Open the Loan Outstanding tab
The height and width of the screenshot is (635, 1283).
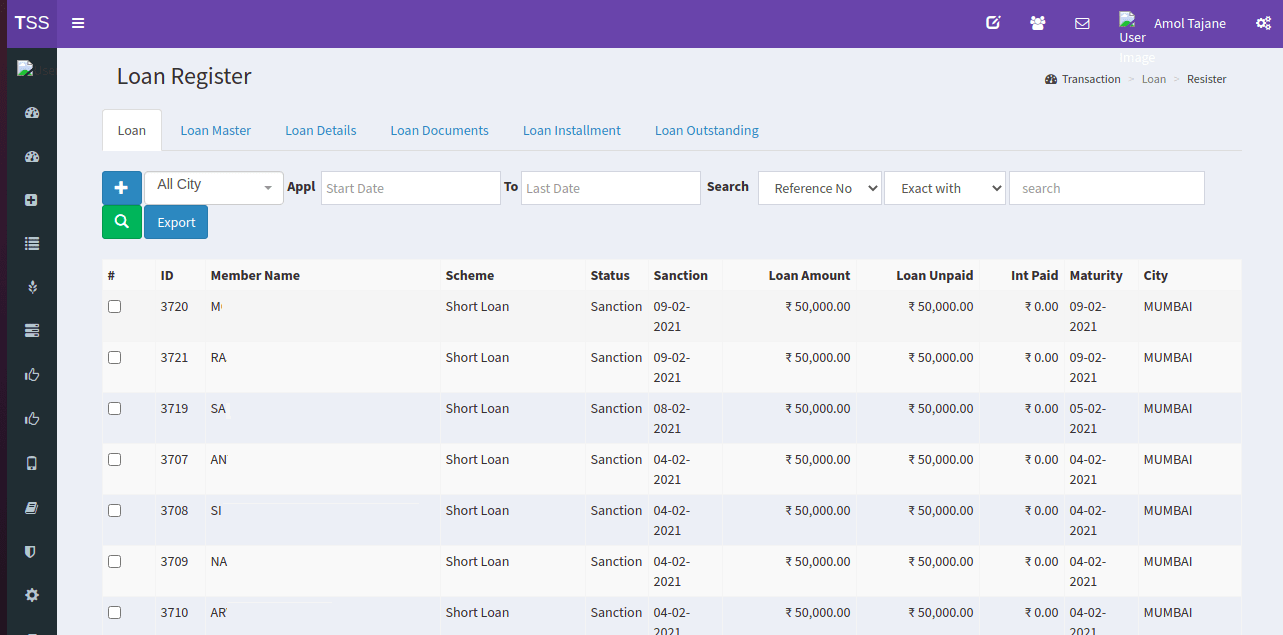click(706, 130)
